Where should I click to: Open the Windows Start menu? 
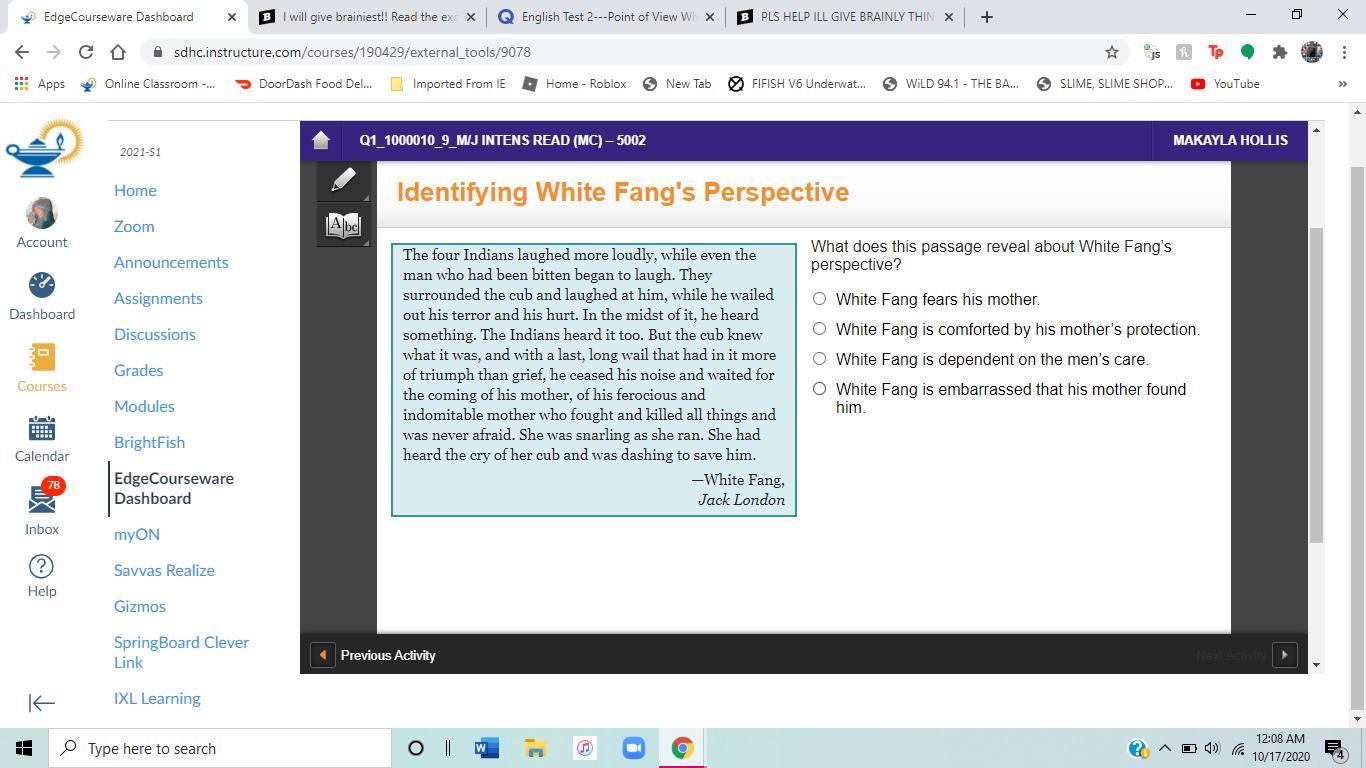pos(24,748)
